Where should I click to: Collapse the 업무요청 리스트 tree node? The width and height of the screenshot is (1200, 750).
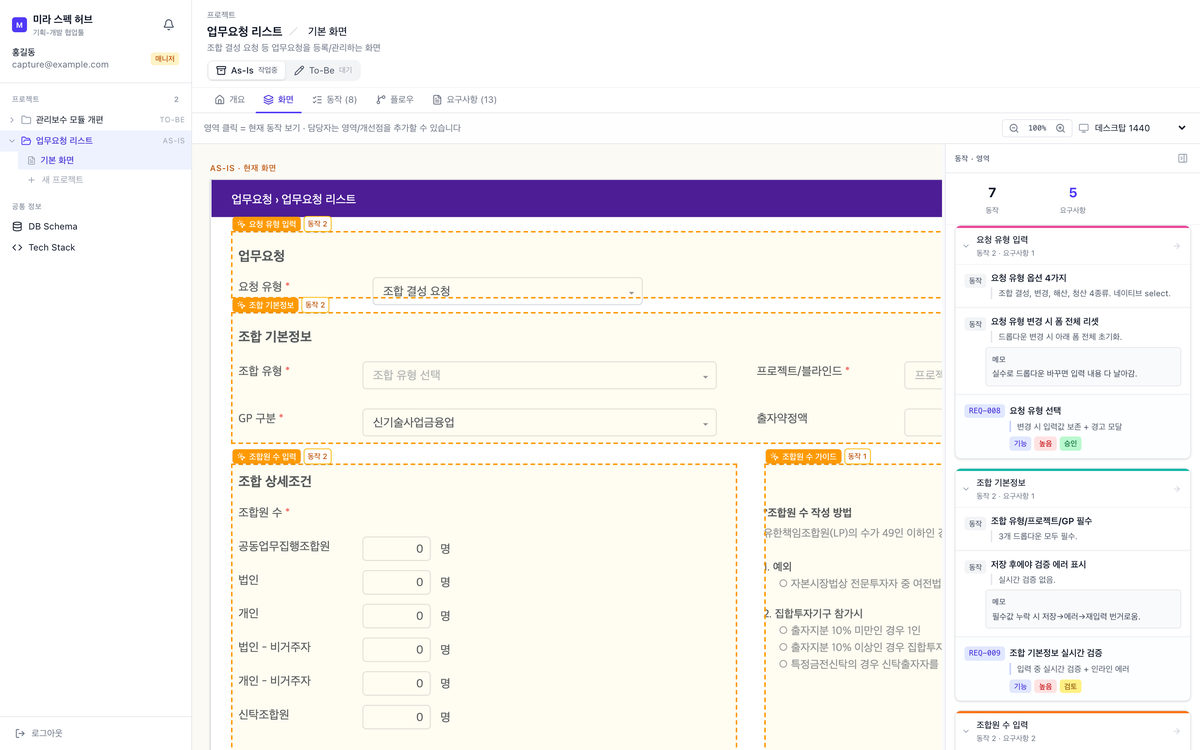pos(12,141)
